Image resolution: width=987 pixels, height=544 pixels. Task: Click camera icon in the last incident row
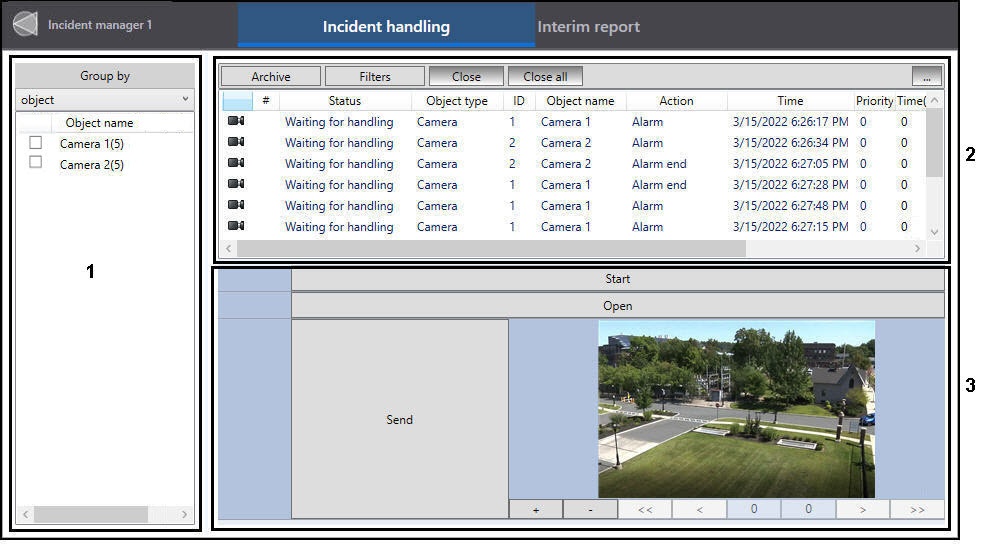236,226
